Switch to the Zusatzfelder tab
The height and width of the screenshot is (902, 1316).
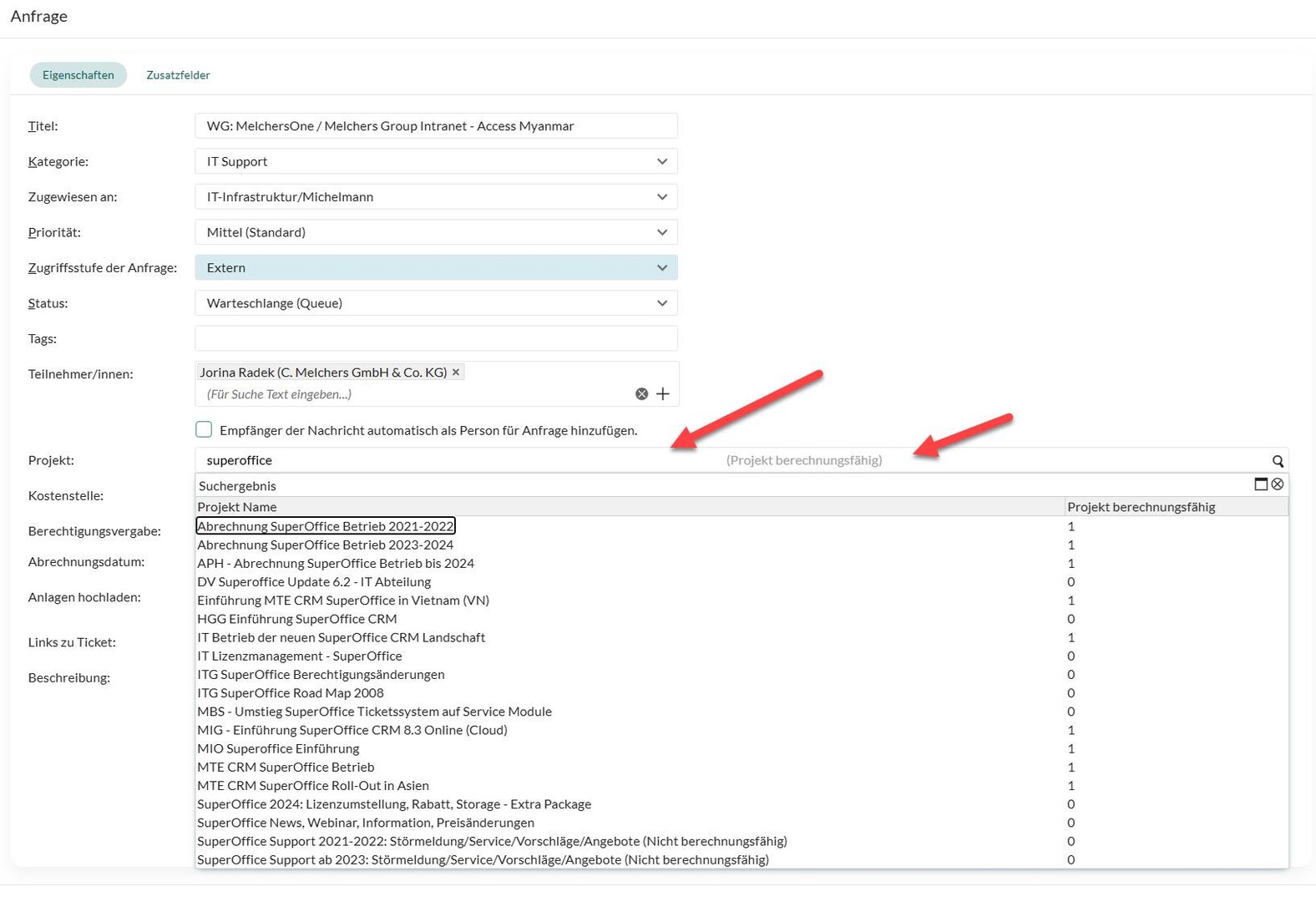coord(178,75)
